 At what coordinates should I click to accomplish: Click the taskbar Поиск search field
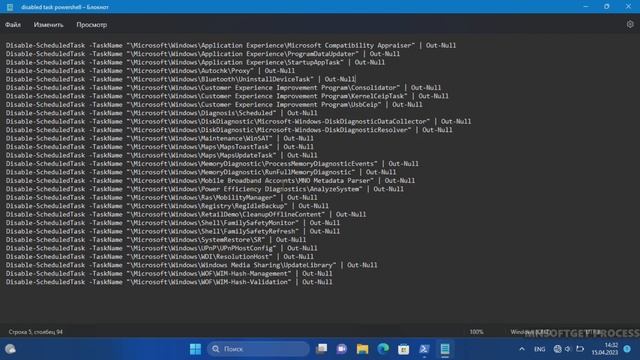pyautogui.click(x=258, y=349)
